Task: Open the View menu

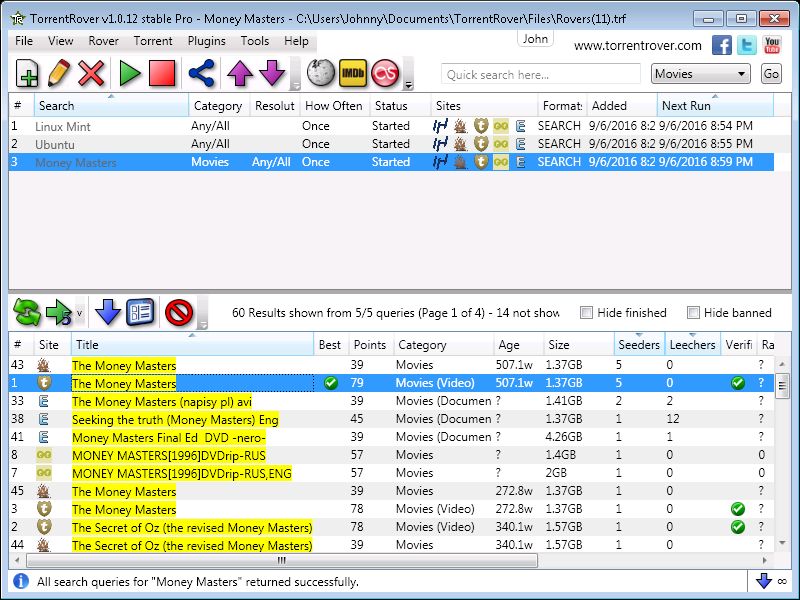Action: [x=60, y=41]
